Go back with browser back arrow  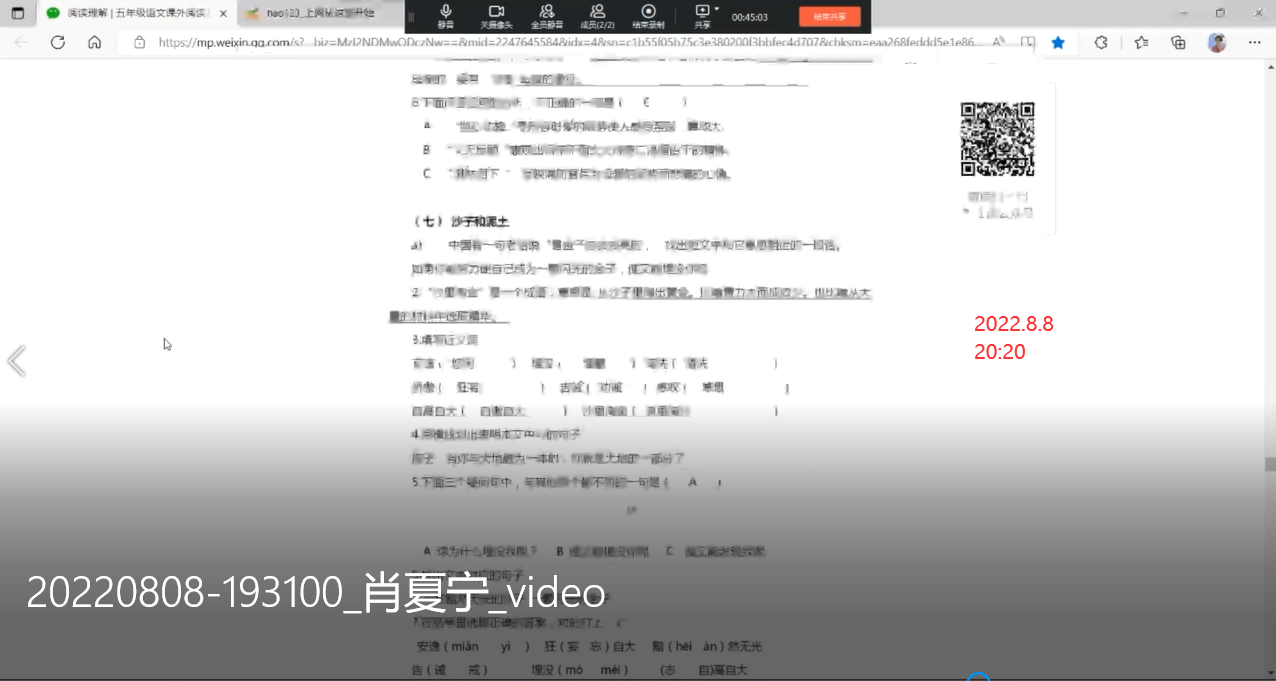22,42
